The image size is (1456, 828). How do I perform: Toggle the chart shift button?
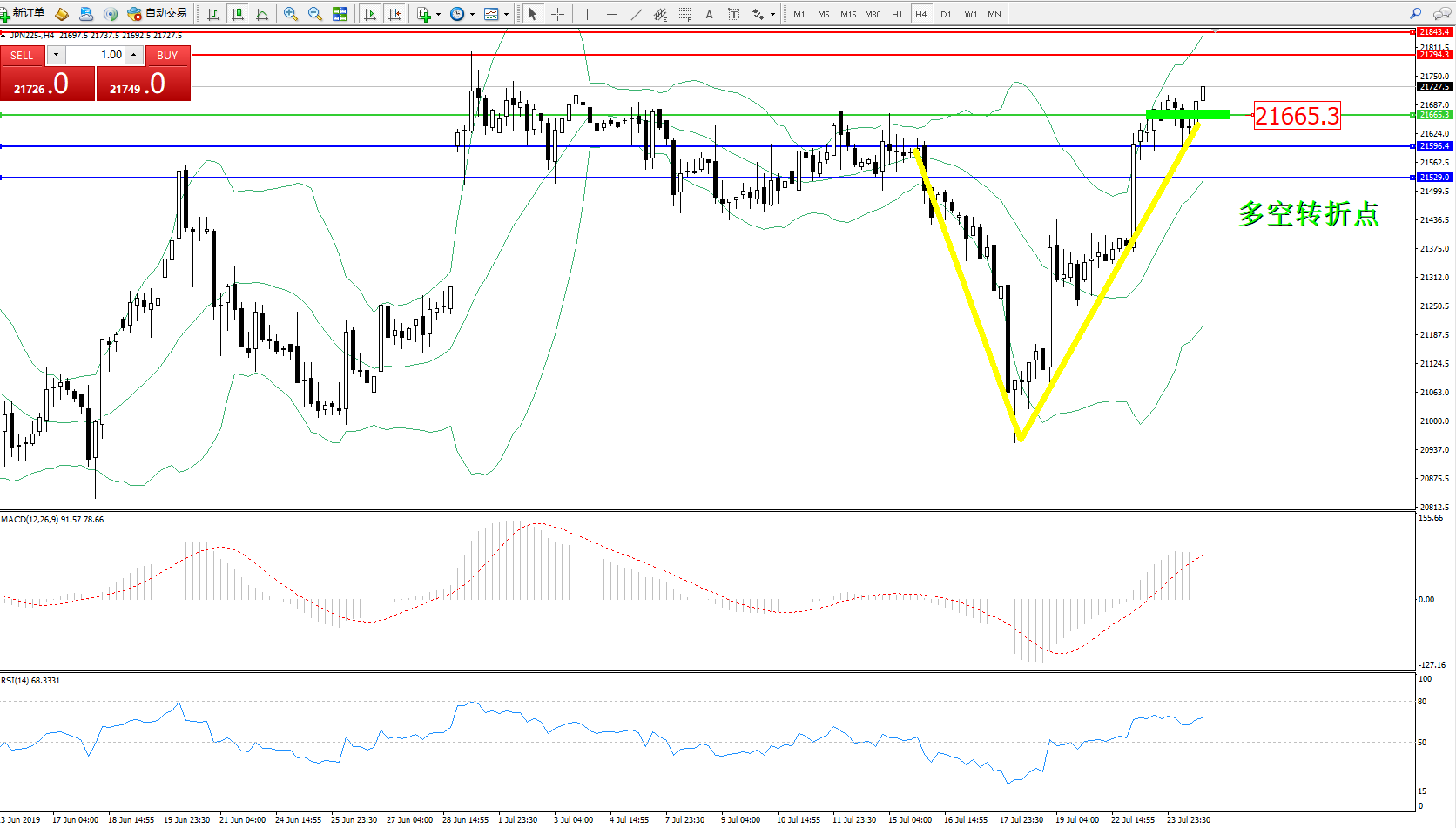pos(394,14)
